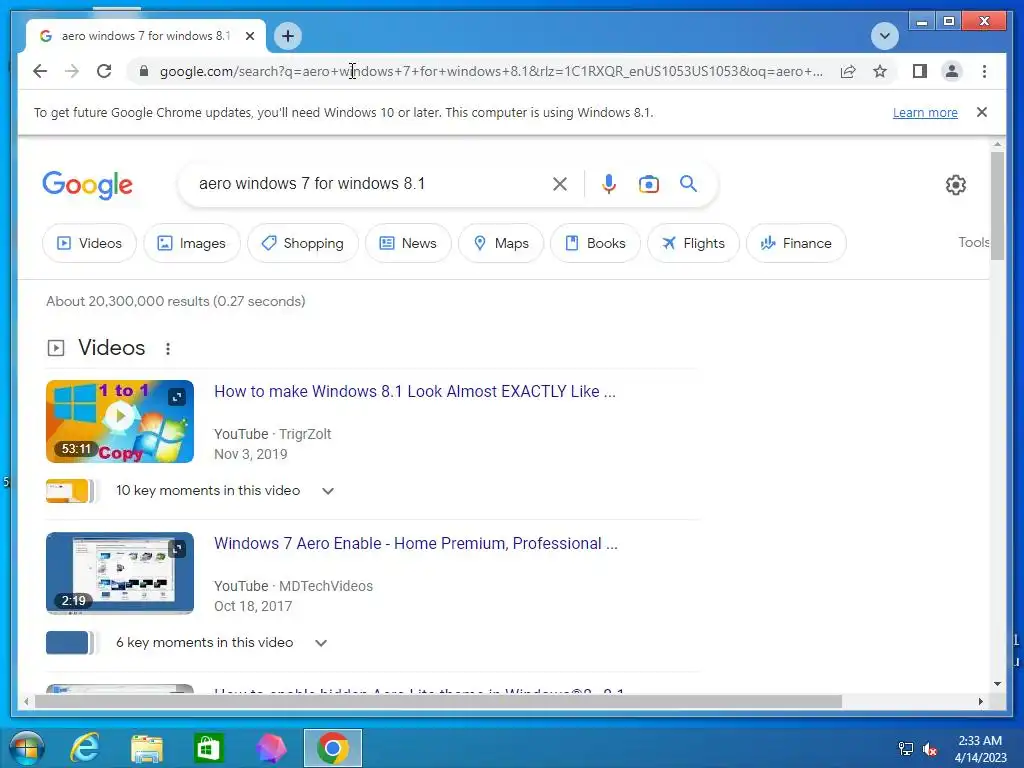Open 'Windows 7 Aero Enable' result link

click(416, 543)
